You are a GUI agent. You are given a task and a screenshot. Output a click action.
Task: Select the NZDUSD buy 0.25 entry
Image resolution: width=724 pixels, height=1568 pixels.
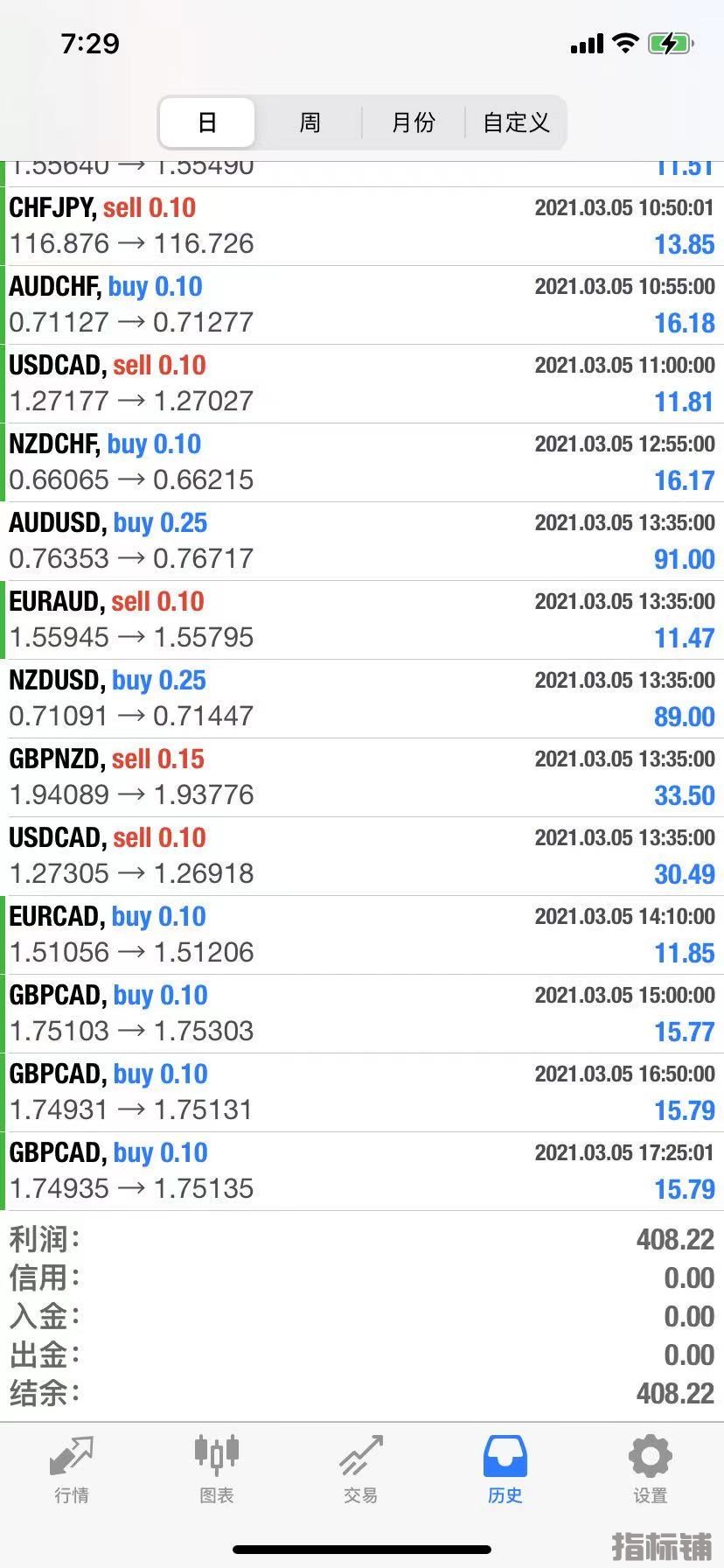pyautogui.click(x=362, y=699)
